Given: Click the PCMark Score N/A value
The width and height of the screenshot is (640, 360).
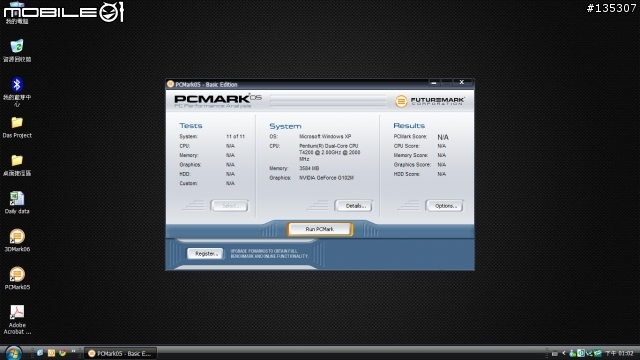Looking at the screenshot, I should pos(443,137).
